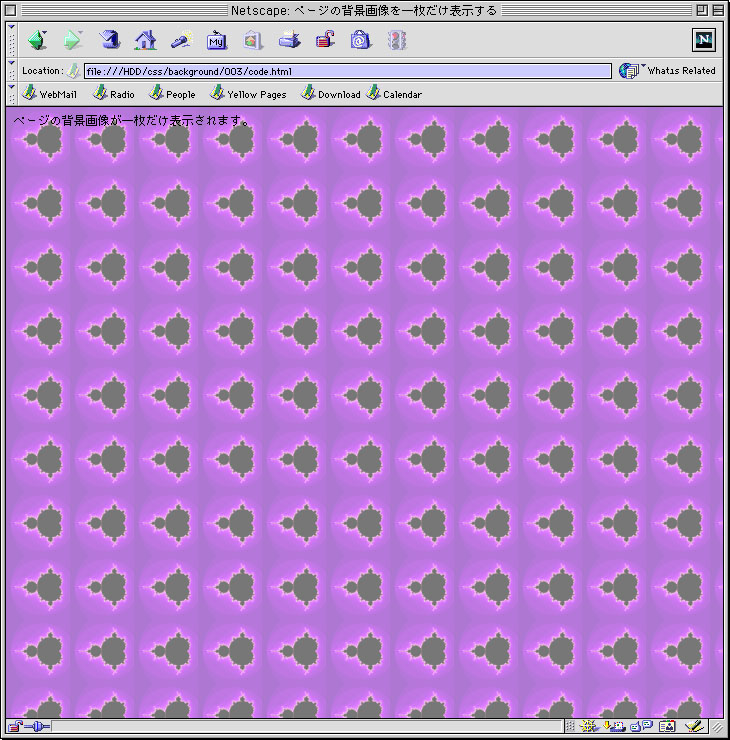Open the Yellow Pages bookmark

pos(248,94)
